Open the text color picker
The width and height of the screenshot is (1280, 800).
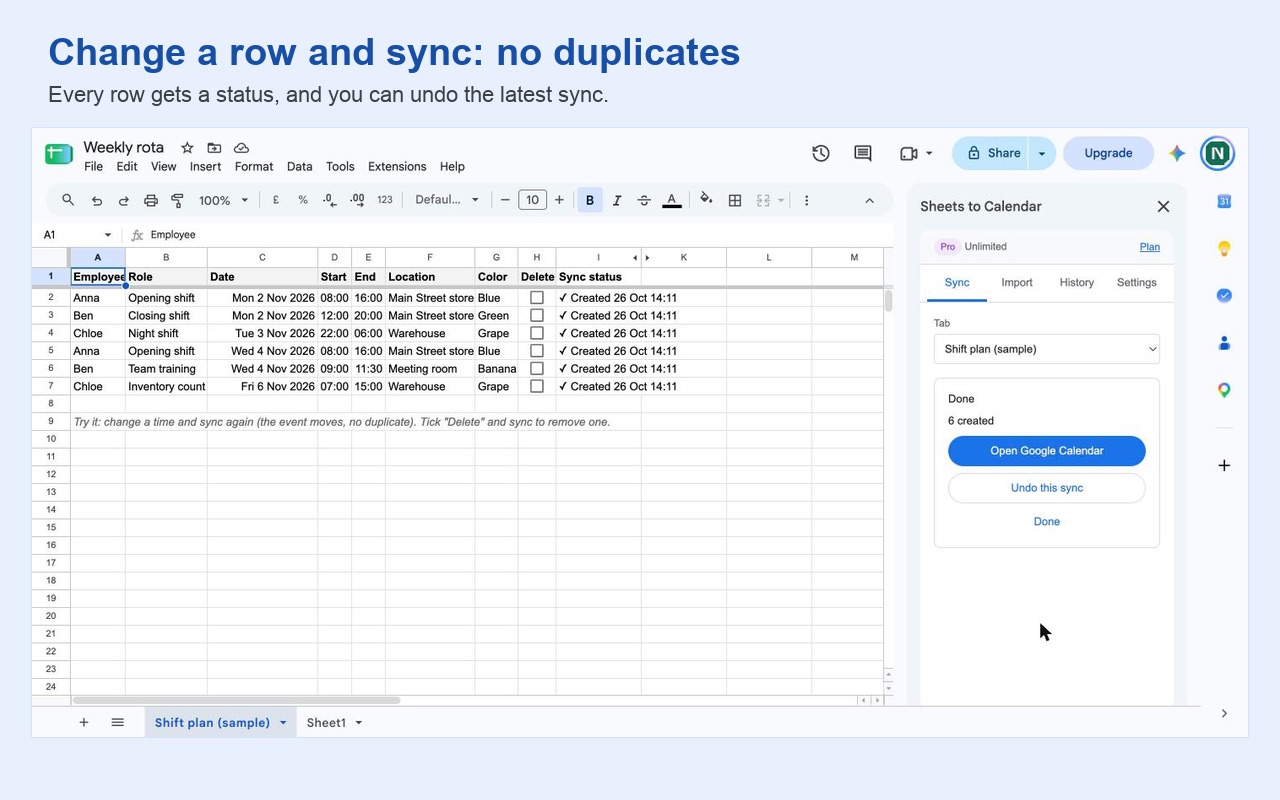672,200
